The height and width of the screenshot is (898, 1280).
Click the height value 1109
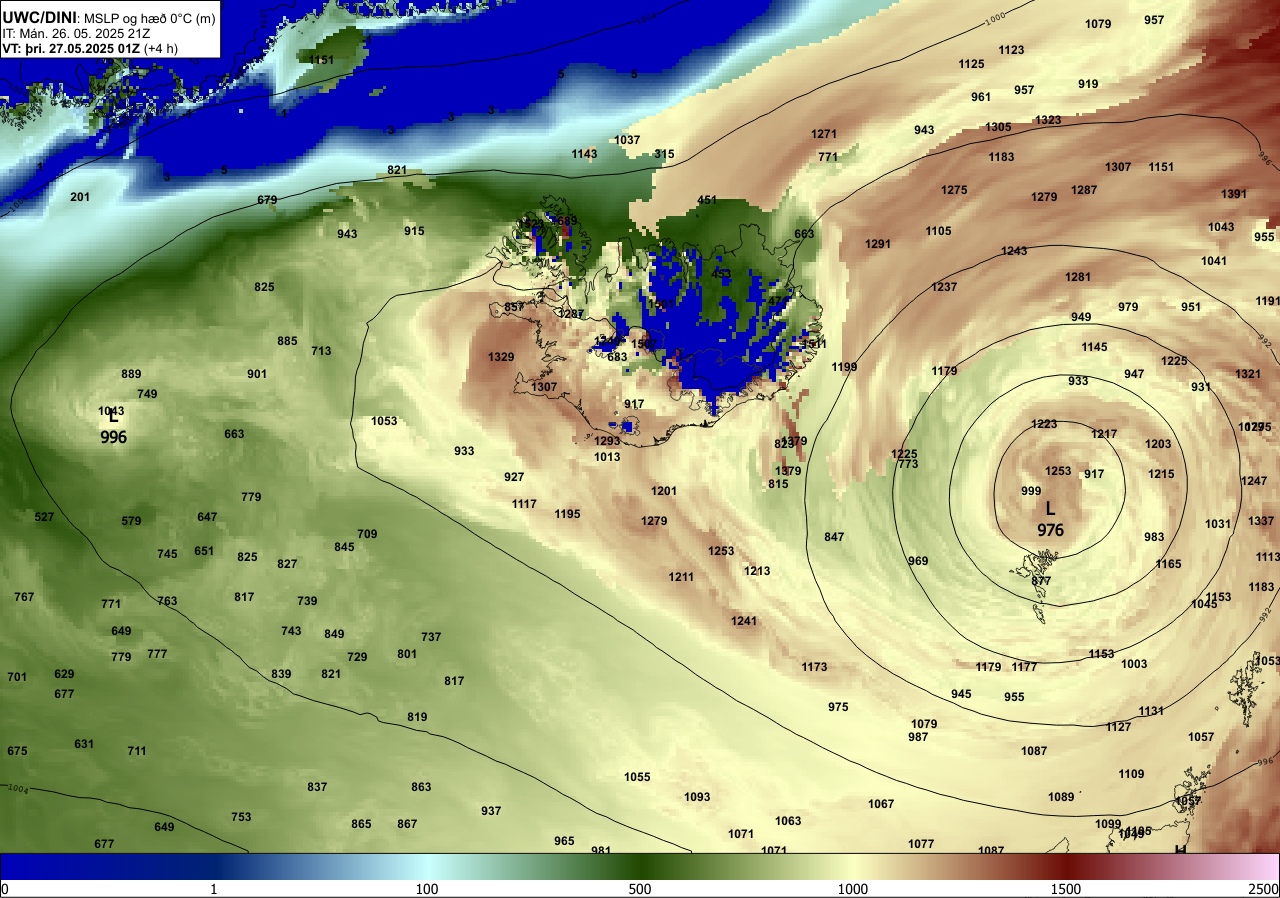[x=1131, y=774]
